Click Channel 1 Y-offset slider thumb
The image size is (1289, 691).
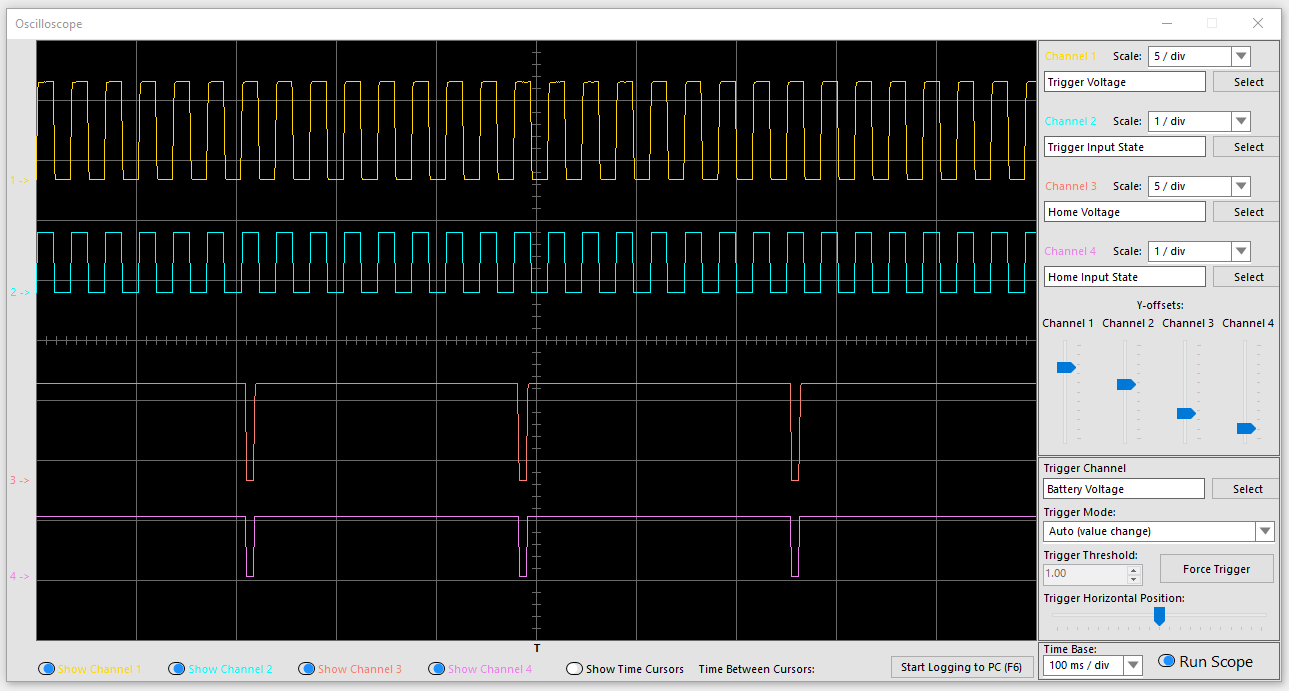(x=1066, y=368)
